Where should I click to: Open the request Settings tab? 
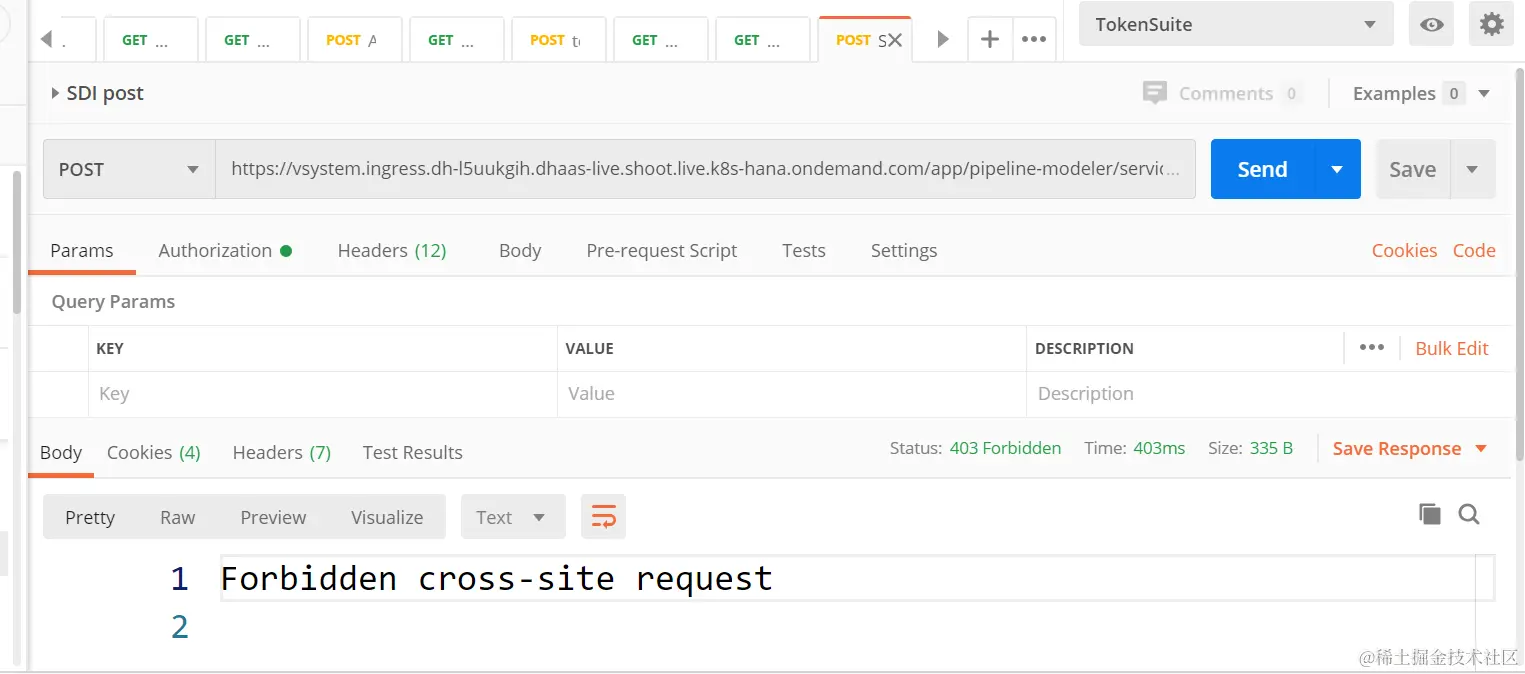904,250
